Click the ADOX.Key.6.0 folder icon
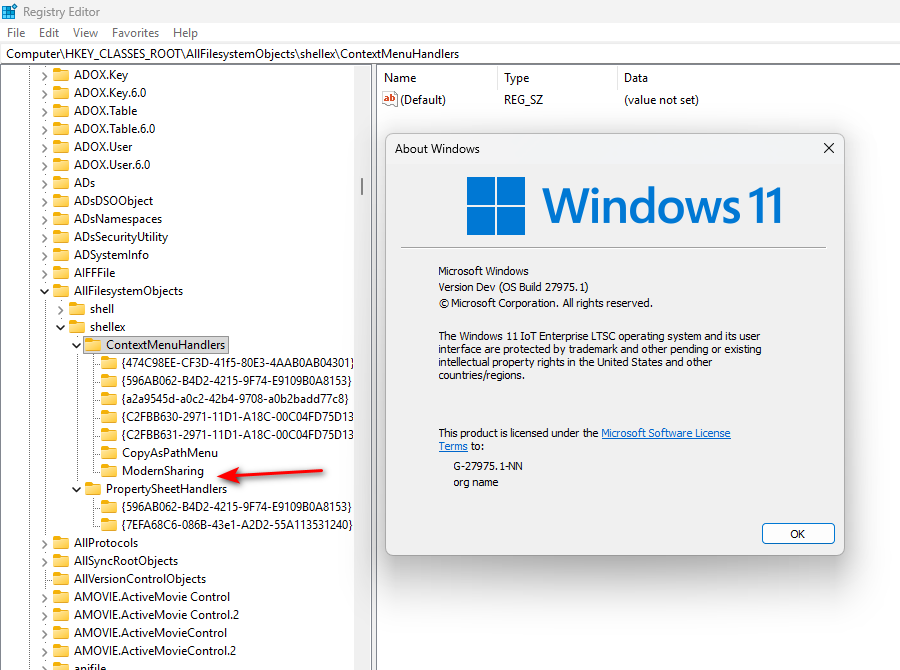This screenshot has width=900, height=670. coord(60,92)
